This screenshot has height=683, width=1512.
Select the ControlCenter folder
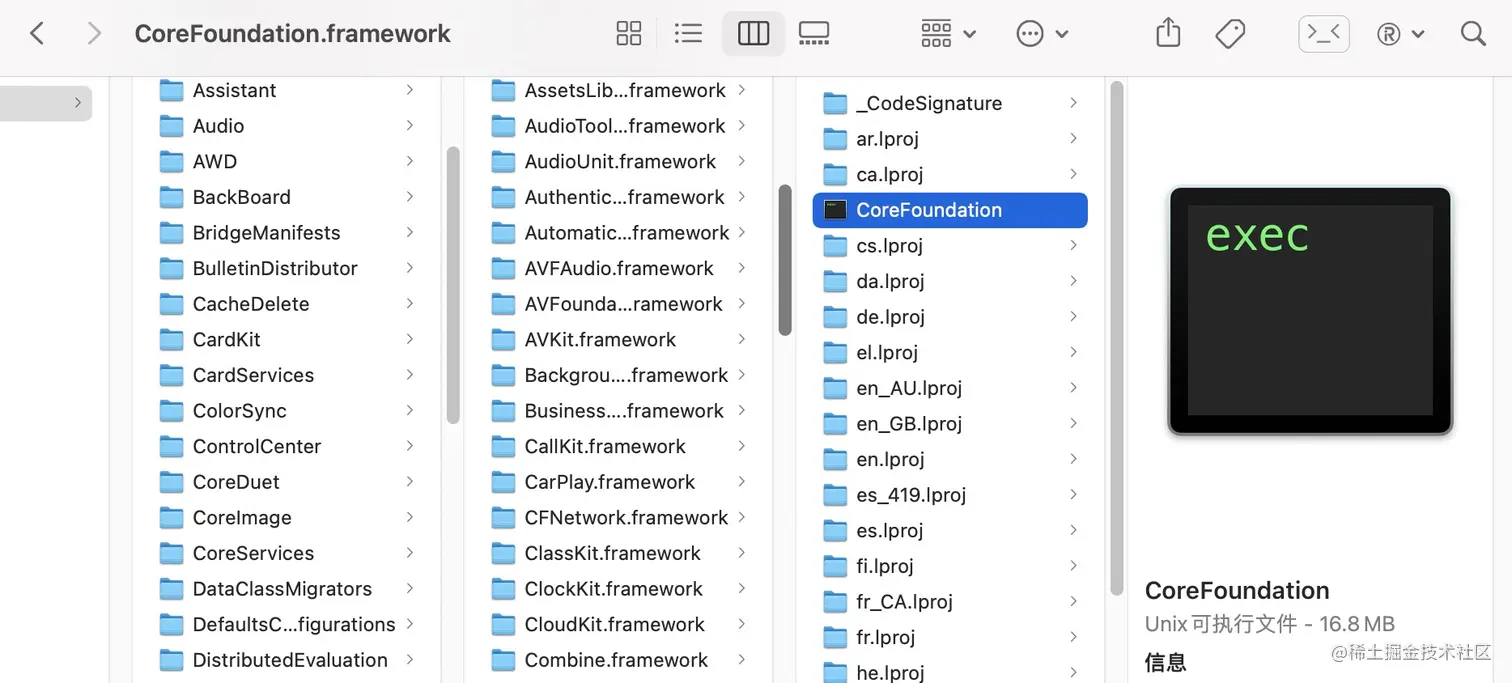pyautogui.click(x=287, y=447)
